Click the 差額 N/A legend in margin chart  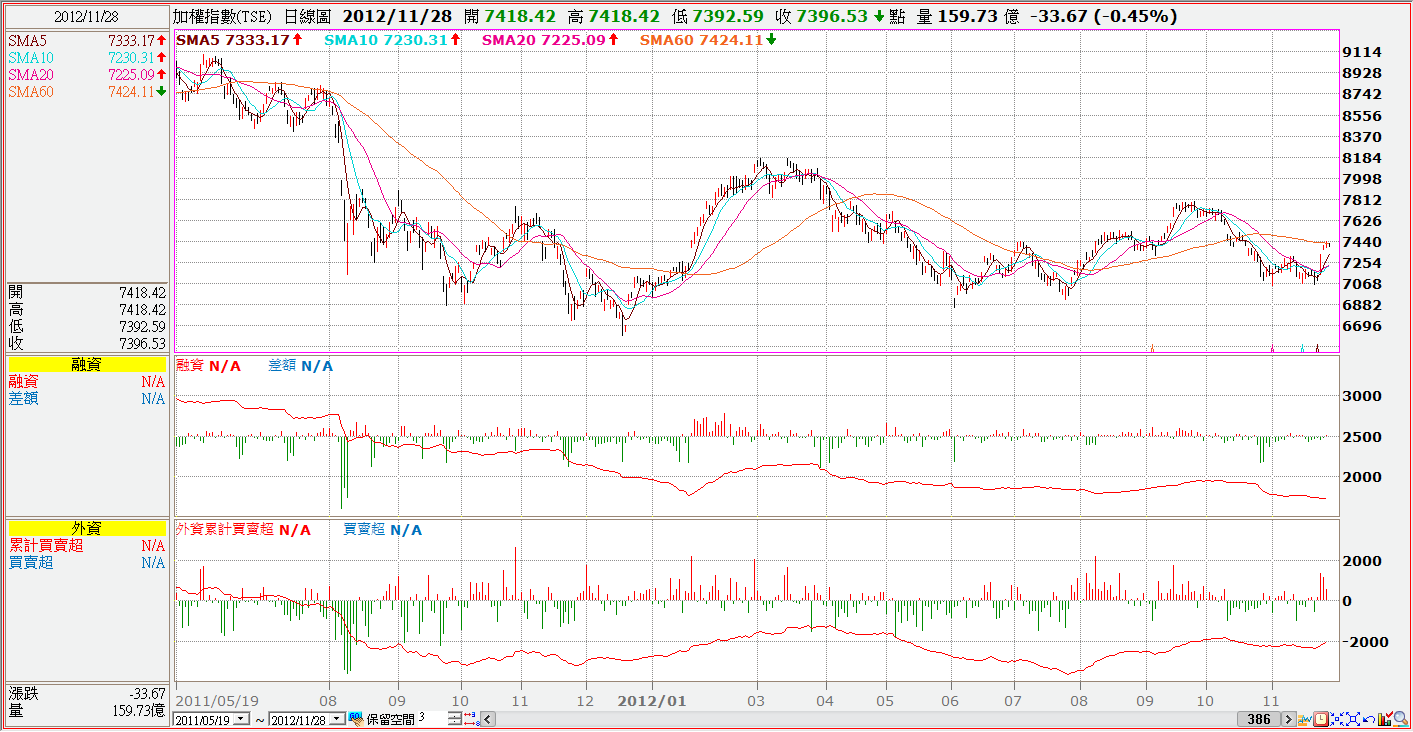click(x=301, y=366)
